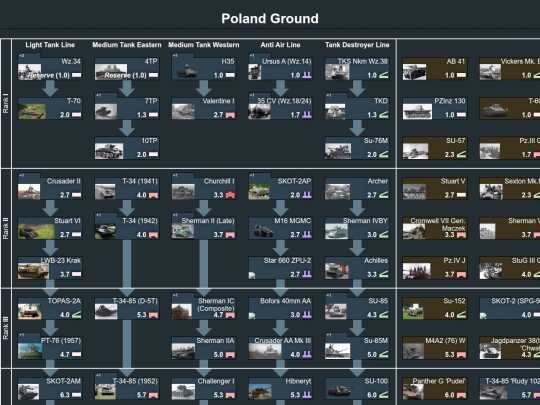This screenshot has width=540, height=405.
Task: Click T-34-85 (D-5T) medium tank icon
Action: click(153, 315)
